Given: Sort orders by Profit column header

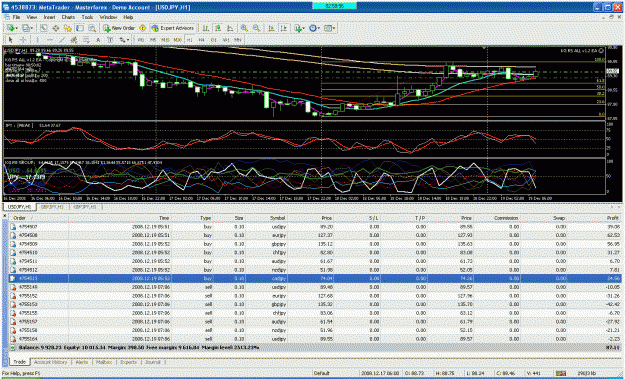Looking at the screenshot, I should (613, 218).
